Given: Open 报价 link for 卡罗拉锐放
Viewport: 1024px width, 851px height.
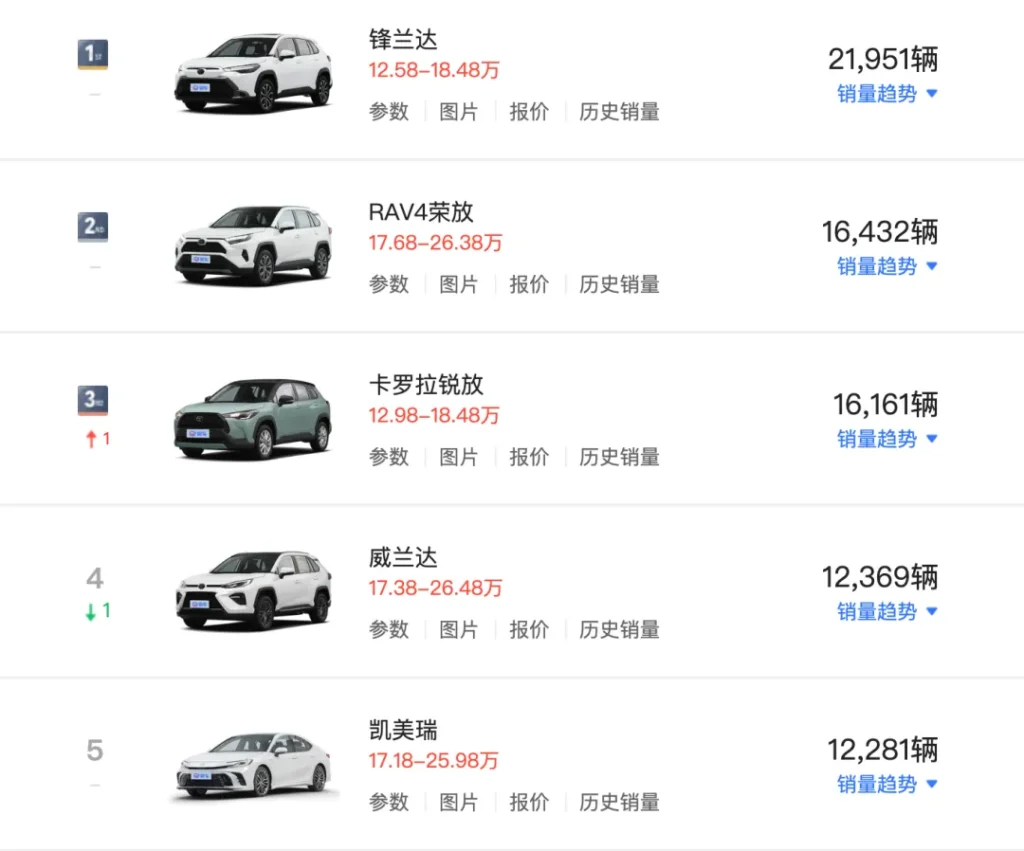Looking at the screenshot, I should point(529,457).
